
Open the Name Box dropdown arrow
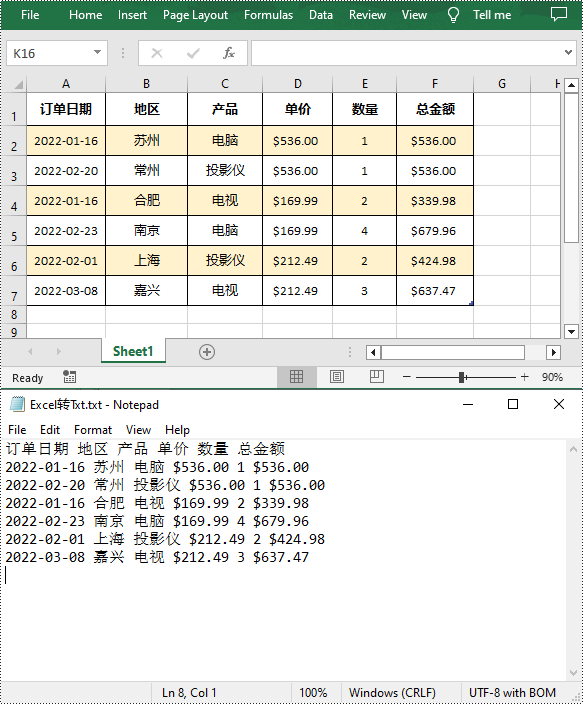pos(97,53)
